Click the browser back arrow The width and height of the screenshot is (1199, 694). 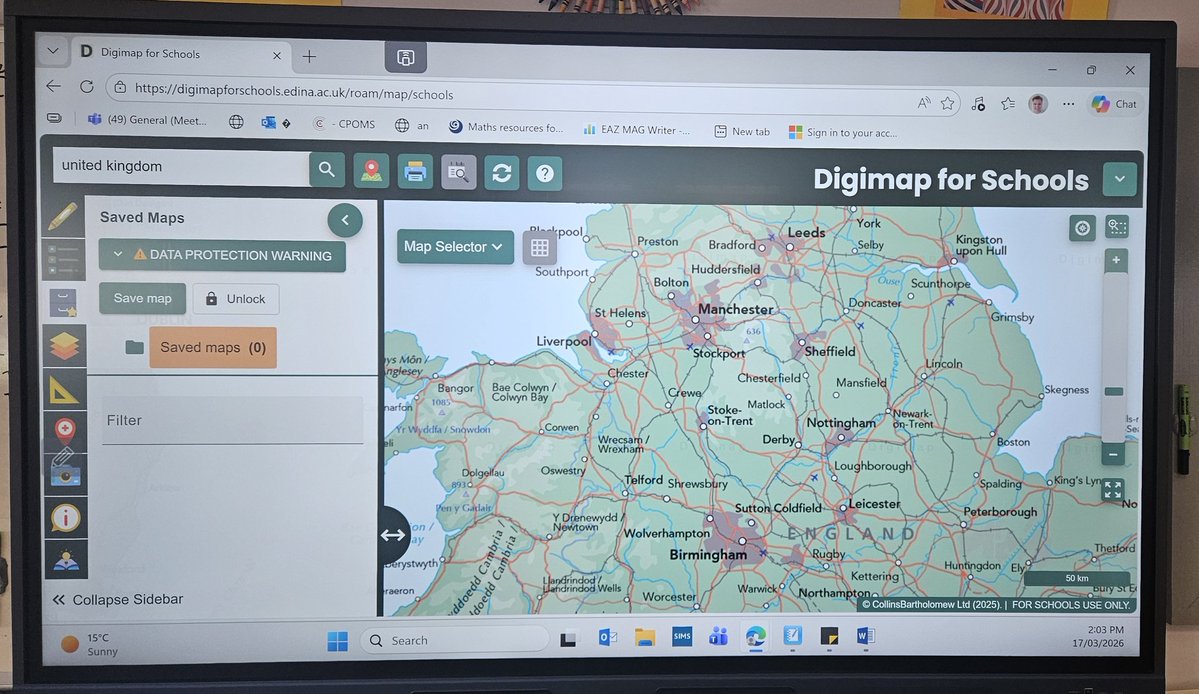[x=54, y=86]
